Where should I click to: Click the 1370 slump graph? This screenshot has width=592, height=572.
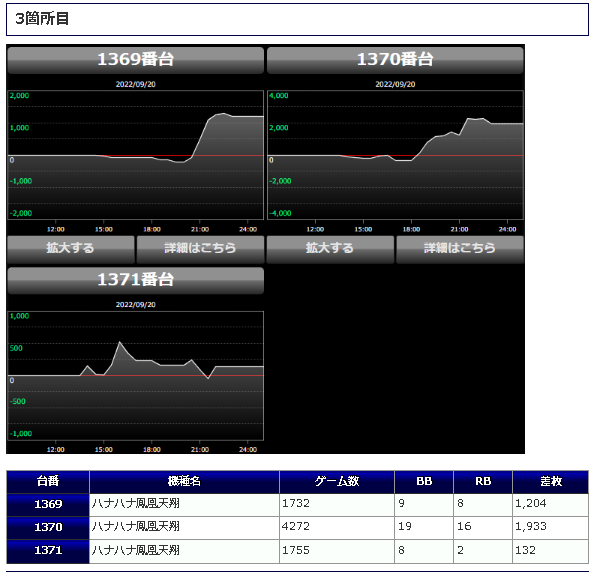[395, 155]
